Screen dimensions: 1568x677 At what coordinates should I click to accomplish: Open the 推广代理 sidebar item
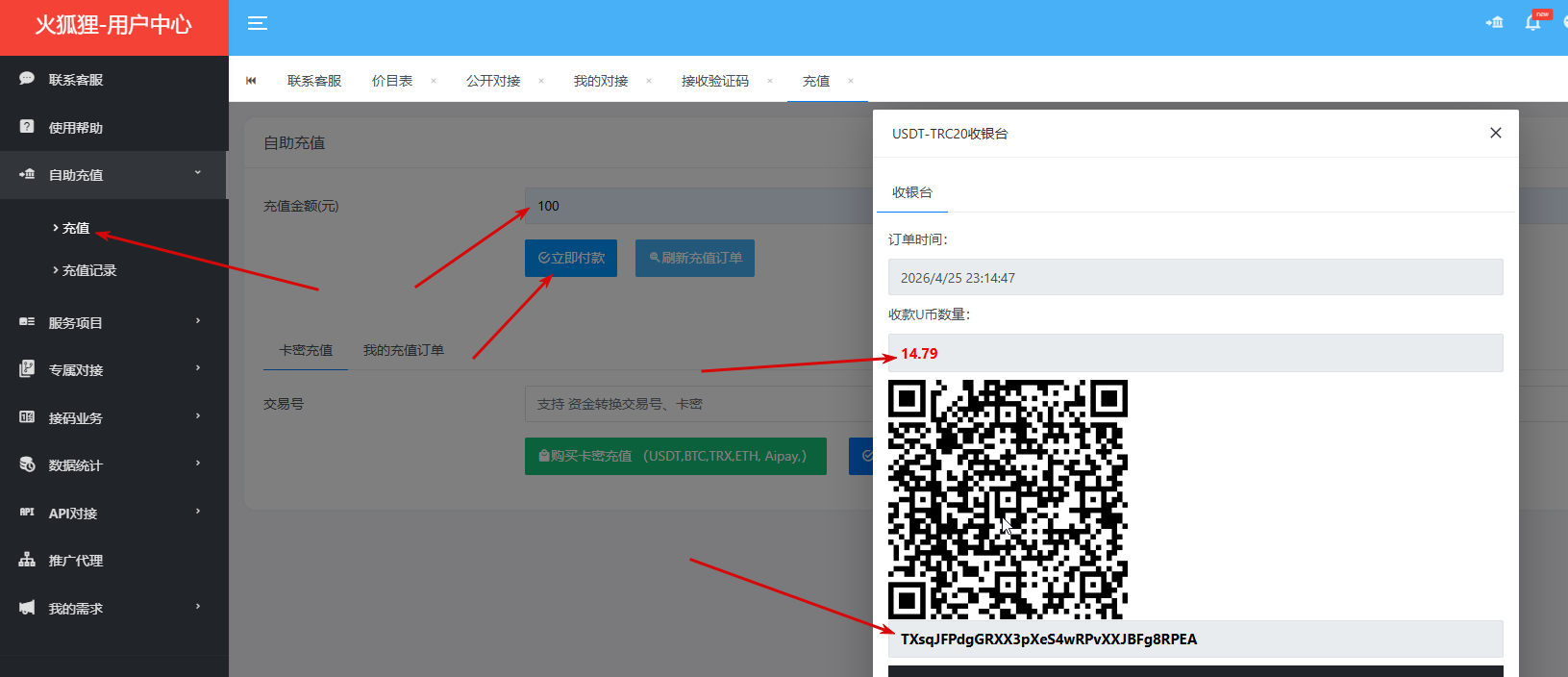113,560
